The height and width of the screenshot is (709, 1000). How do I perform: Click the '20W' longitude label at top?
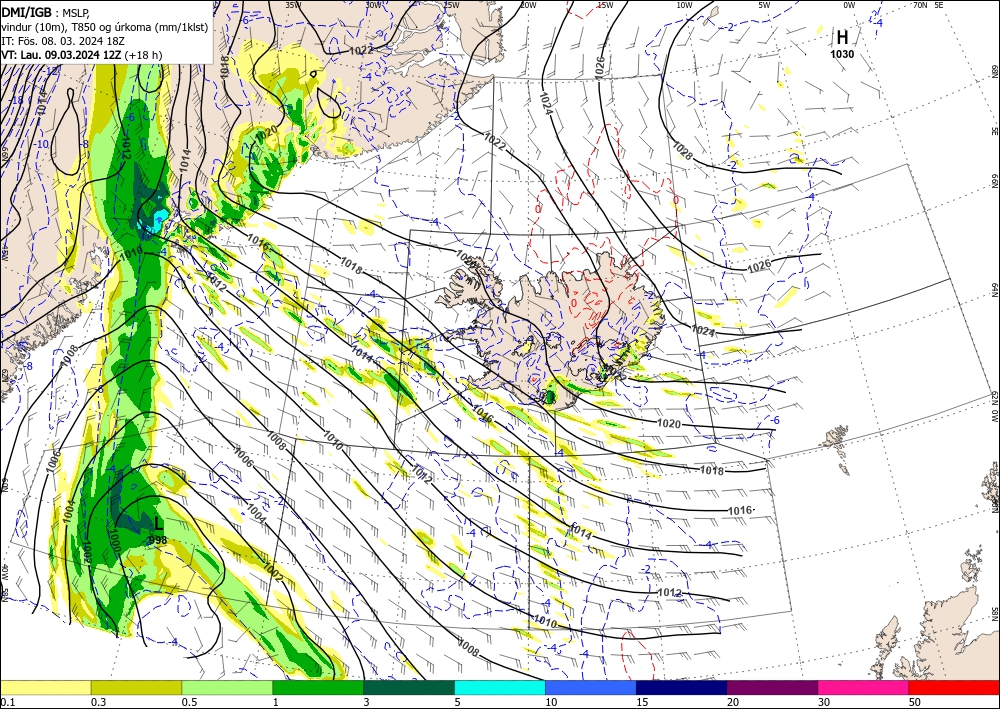[527, 5]
